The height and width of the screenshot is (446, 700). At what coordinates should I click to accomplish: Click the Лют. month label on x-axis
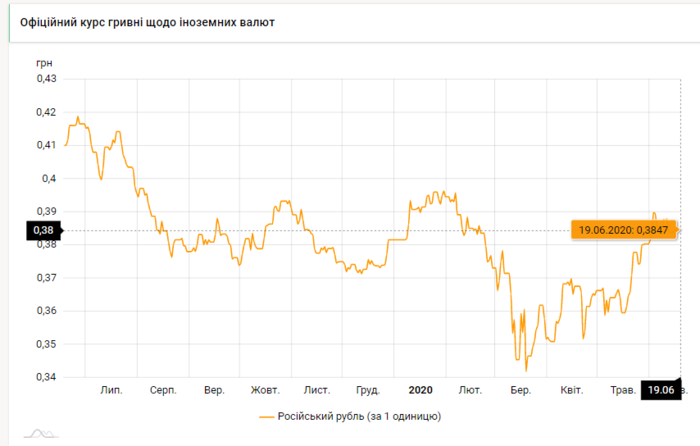pos(469,391)
